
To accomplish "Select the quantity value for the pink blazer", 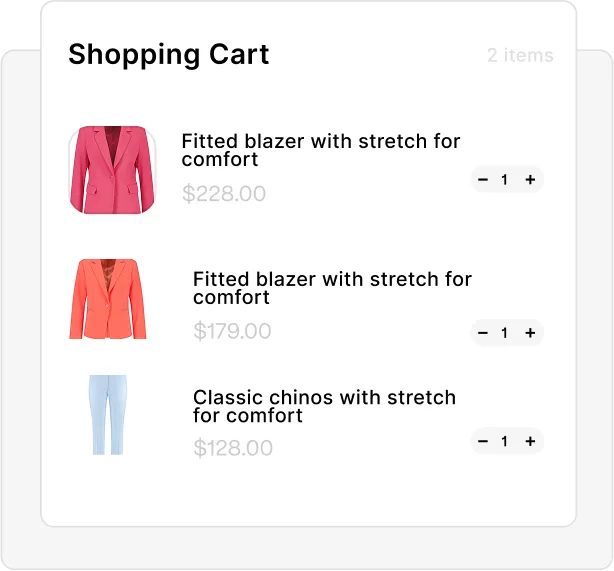I will [x=505, y=180].
